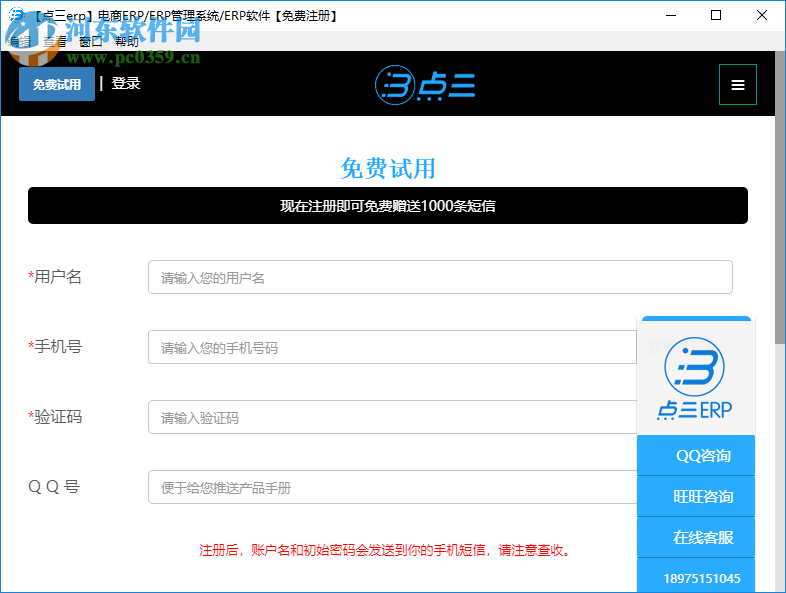Open QQ咨询 in side panel
Image resolution: width=786 pixels, height=593 pixels.
[696, 455]
